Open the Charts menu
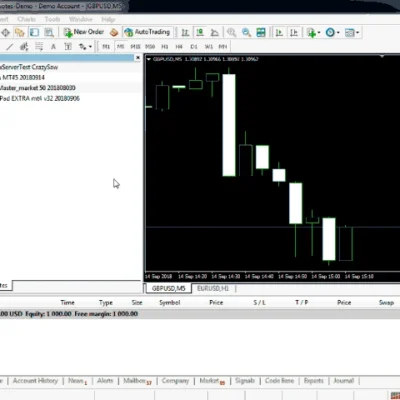 click(26, 19)
